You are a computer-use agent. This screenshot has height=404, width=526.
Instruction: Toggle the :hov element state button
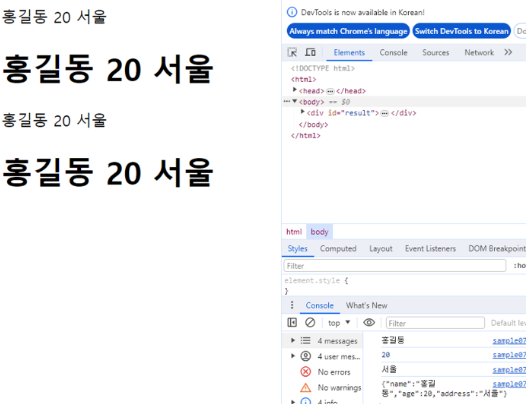(x=519, y=266)
